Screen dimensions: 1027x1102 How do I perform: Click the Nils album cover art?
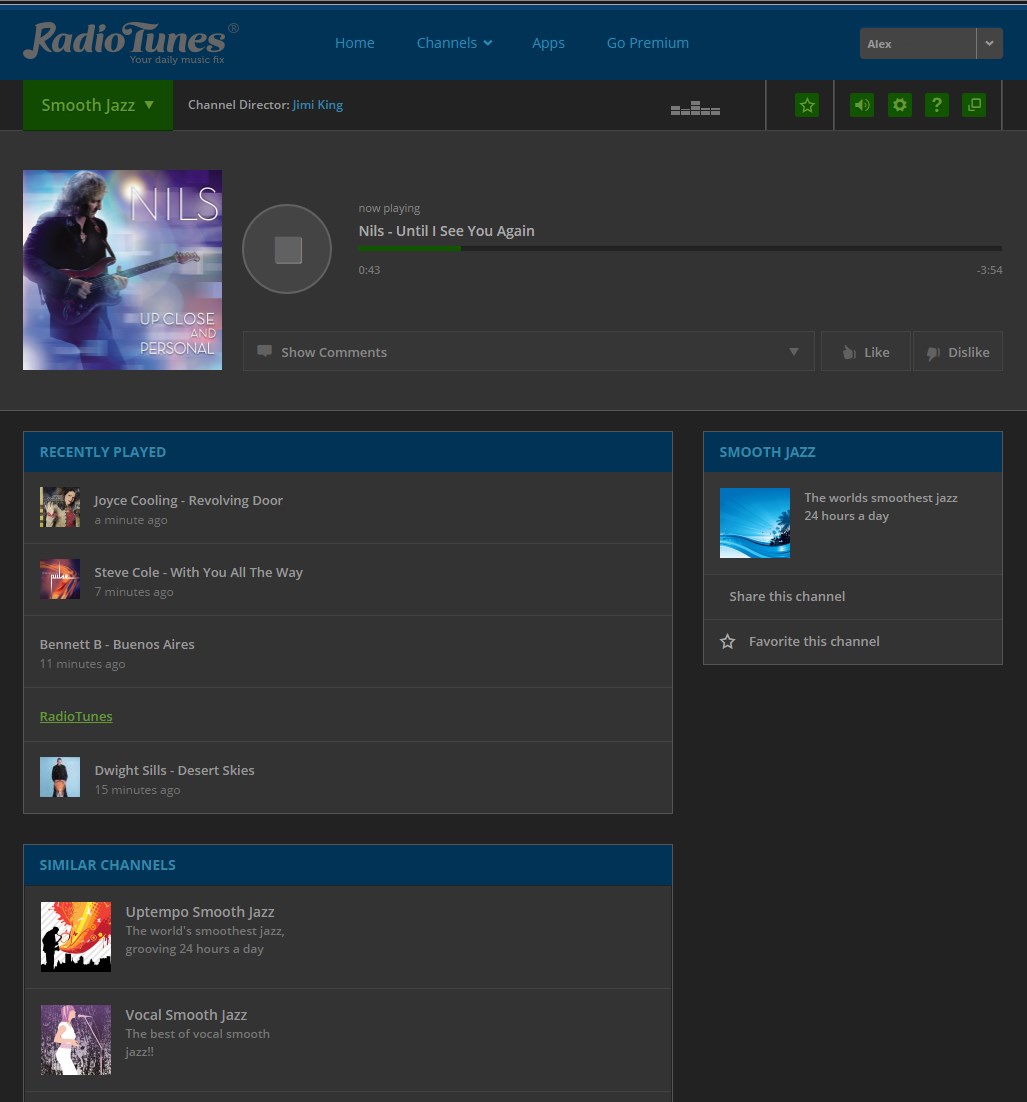(x=122, y=270)
